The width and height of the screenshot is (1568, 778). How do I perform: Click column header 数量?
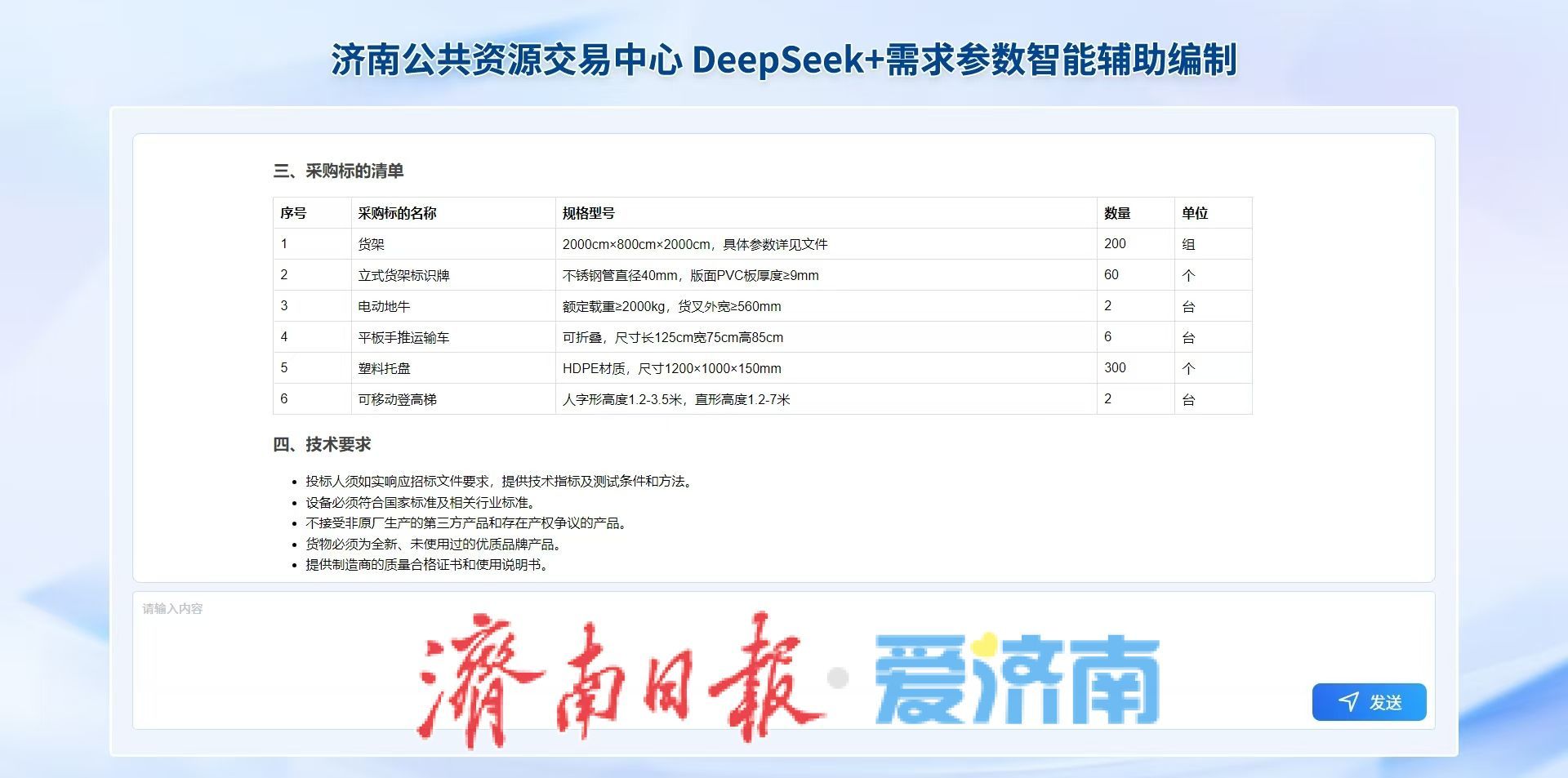pos(1116,213)
